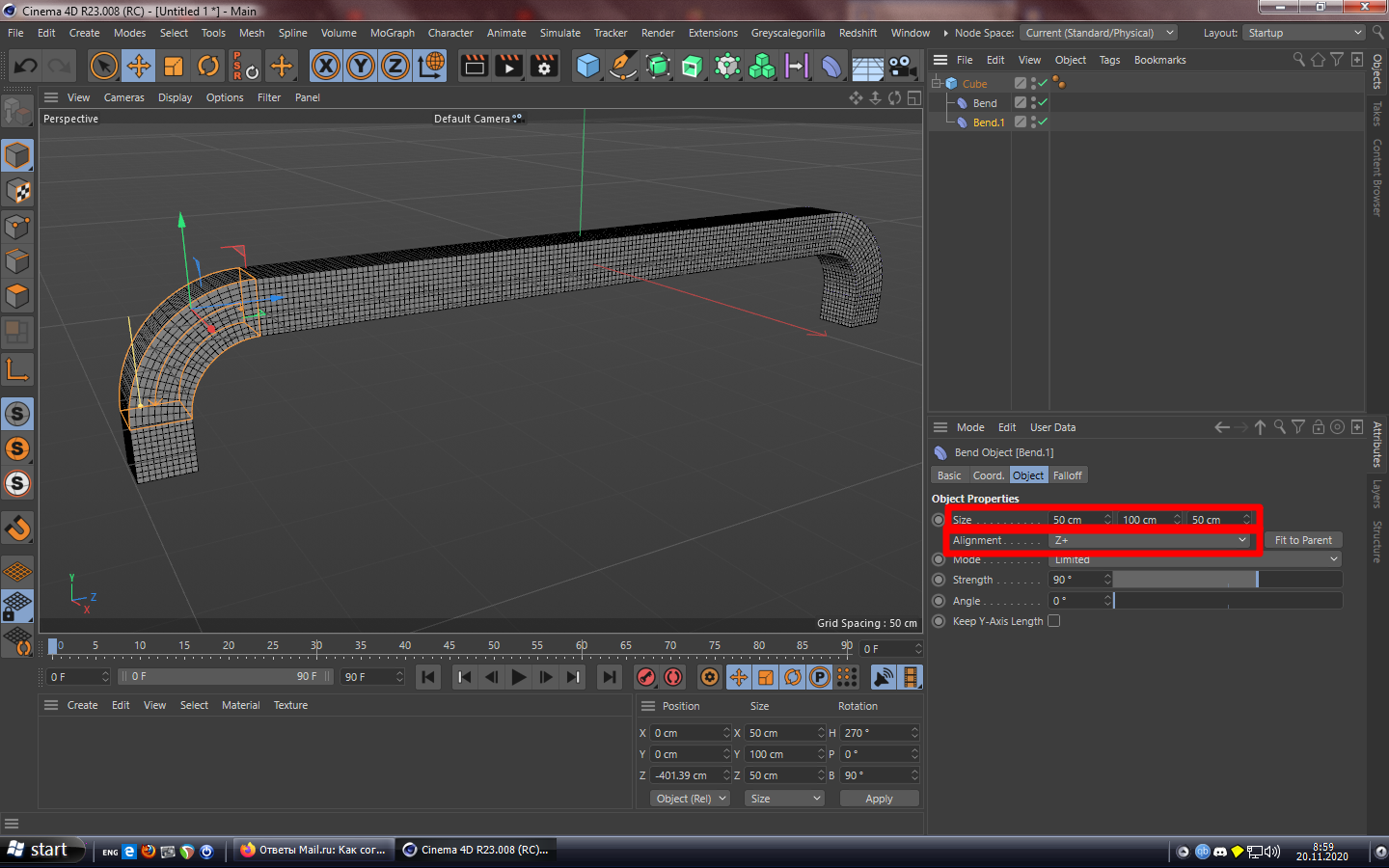Screen dimensions: 1389x868
Task: Switch to Polygons mode in left sidebar
Action: [x=17, y=296]
